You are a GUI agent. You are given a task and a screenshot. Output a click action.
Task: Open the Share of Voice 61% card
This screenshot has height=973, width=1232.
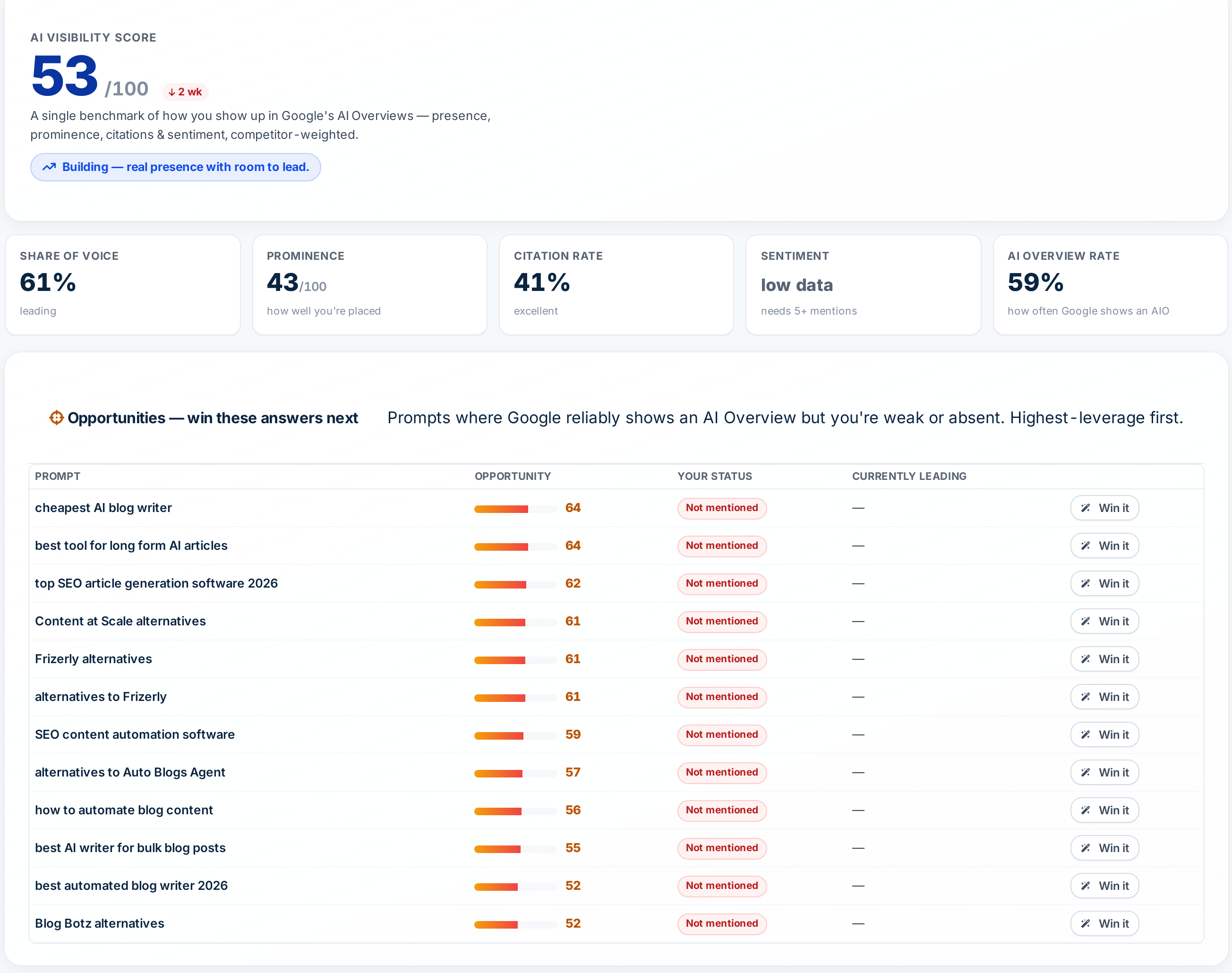click(x=122, y=284)
